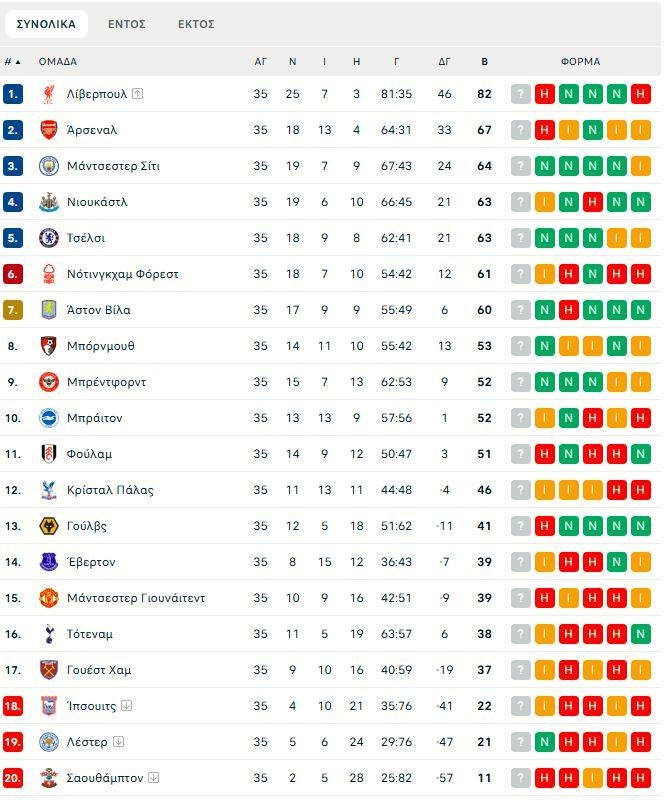
Task: Click the Liverpool club crest icon
Action: (48, 94)
